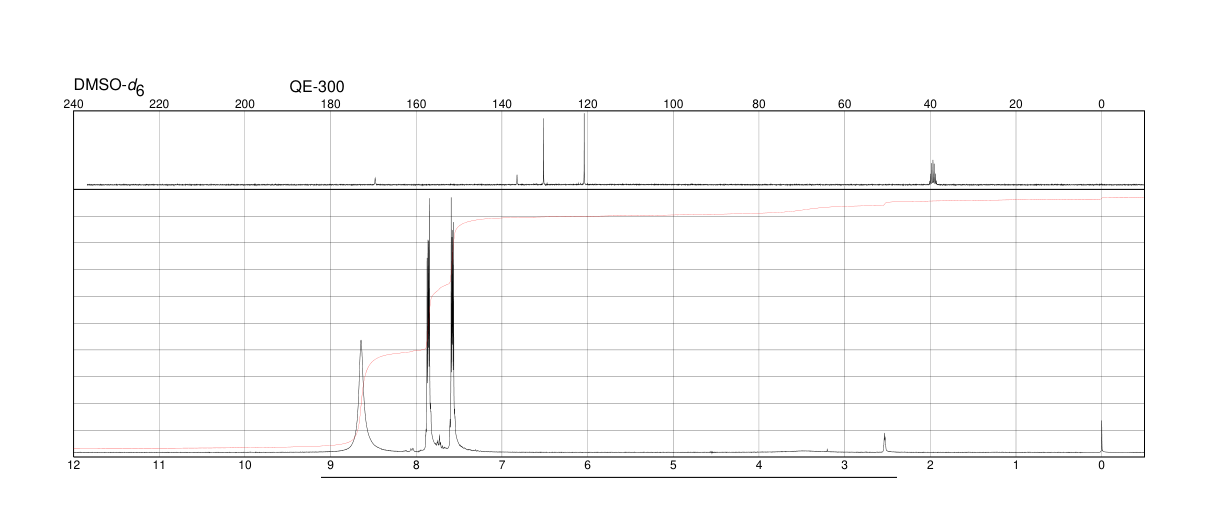Click the 3 ppm tick on proton axis
Viewport: 1224px width, 528px height.
click(x=844, y=465)
